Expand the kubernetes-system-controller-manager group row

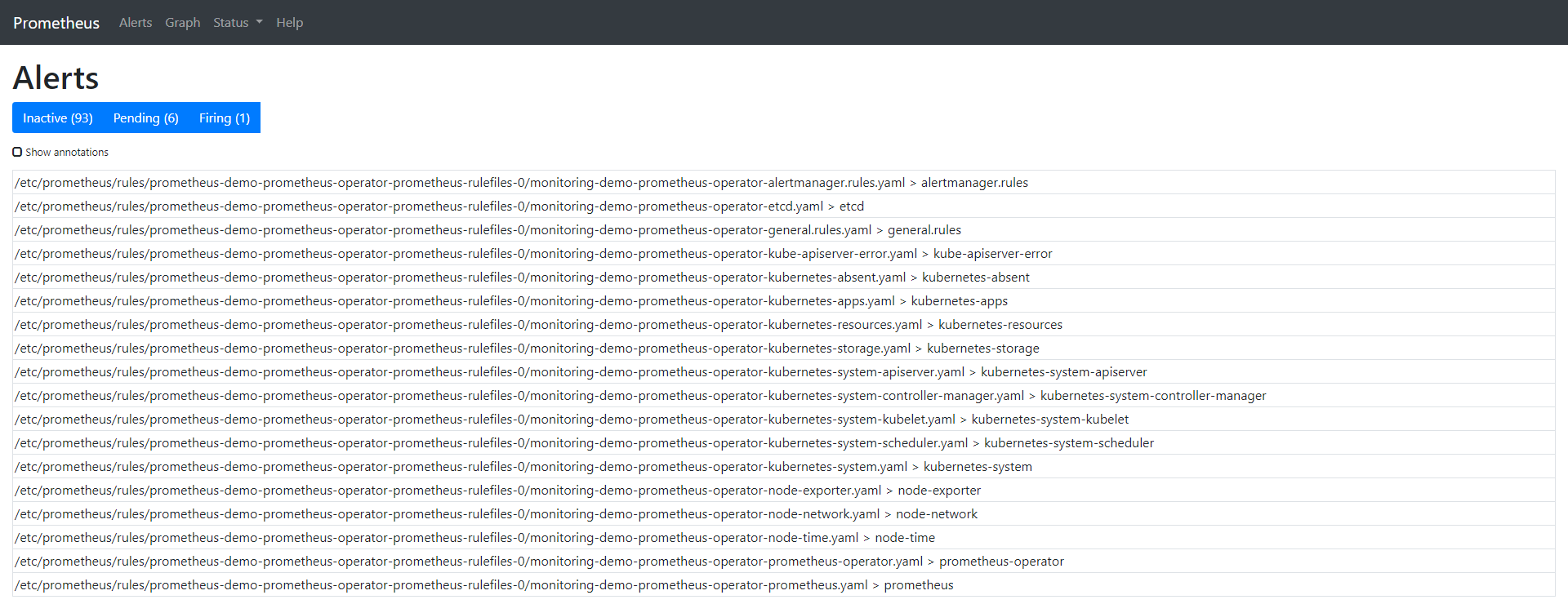784,396
